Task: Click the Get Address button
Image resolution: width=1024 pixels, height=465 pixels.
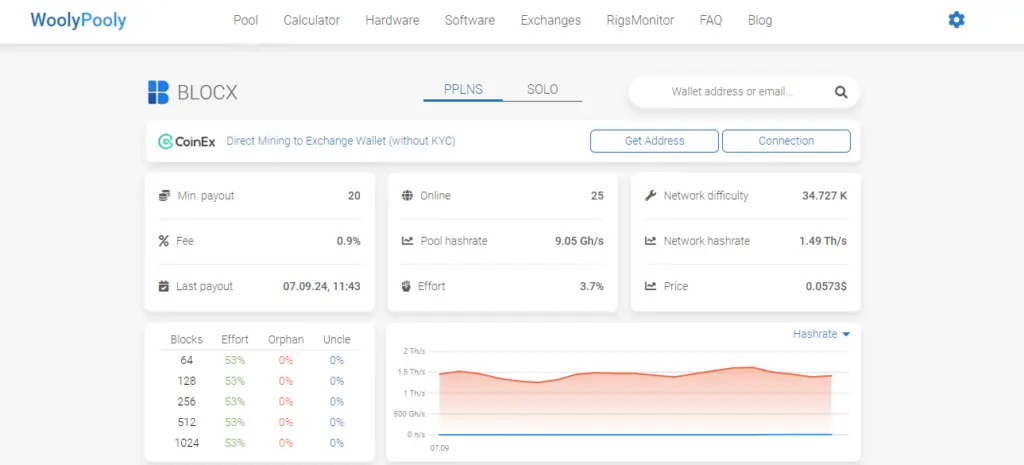Action: (654, 141)
